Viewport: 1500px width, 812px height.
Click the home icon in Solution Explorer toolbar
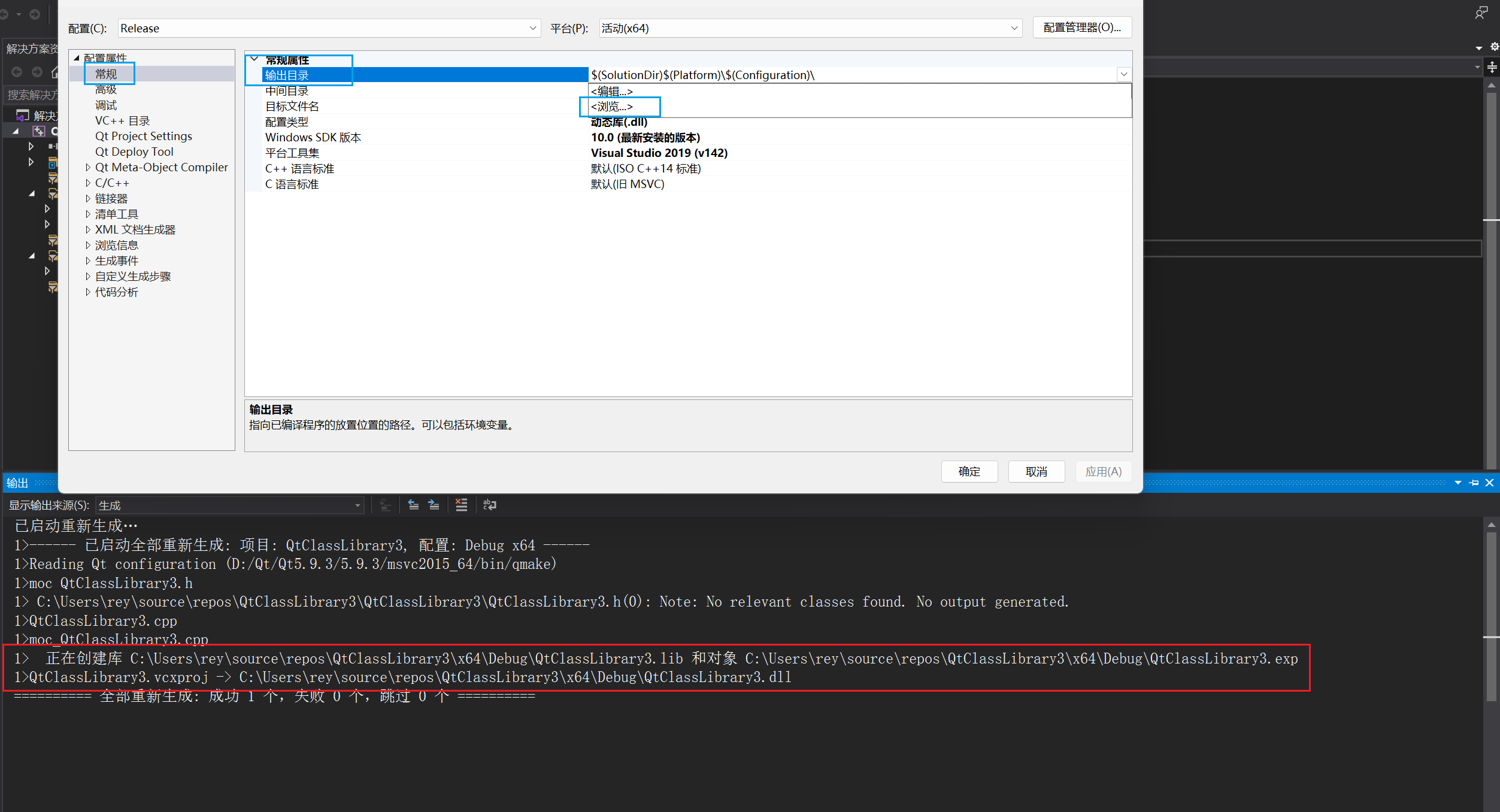click(54, 72)
